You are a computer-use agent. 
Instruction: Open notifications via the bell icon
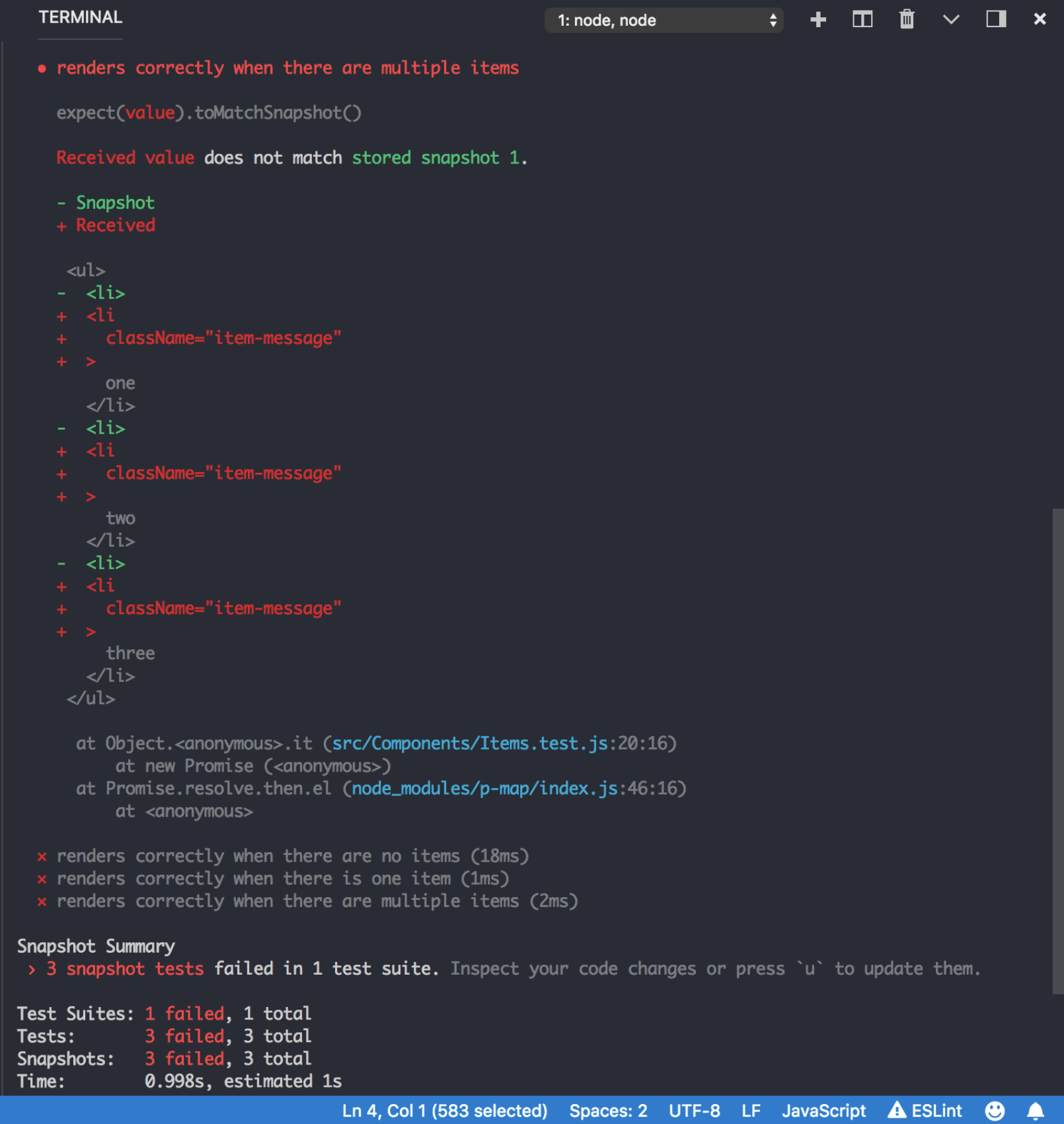pos(1036,1111)
